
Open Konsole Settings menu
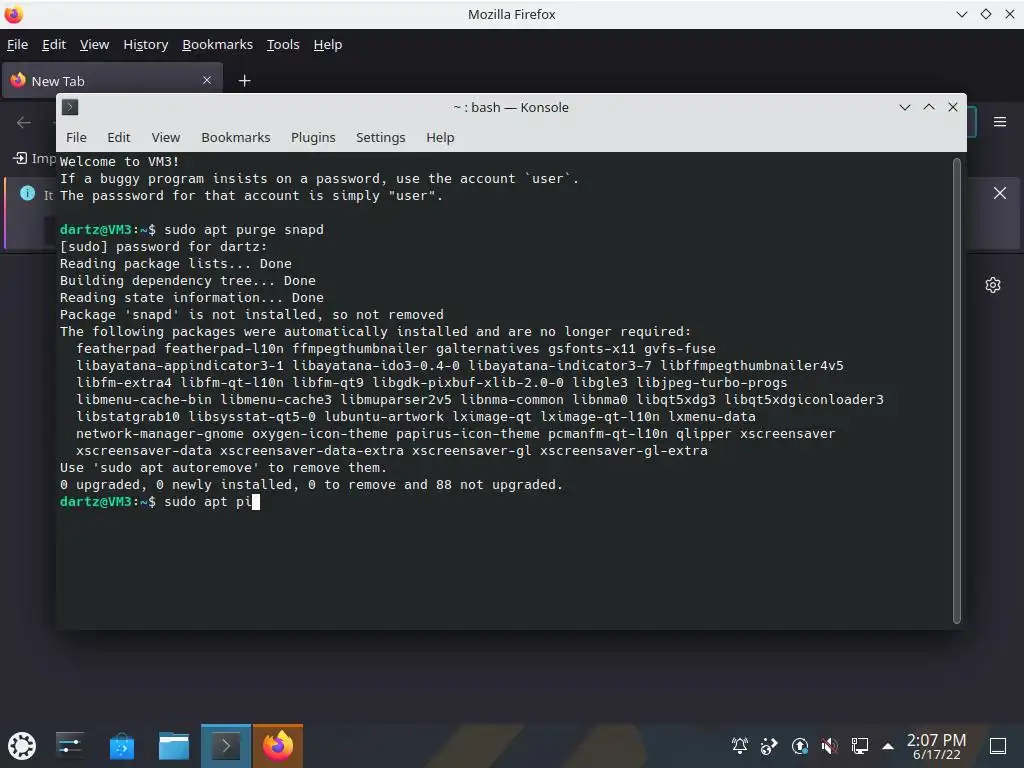(x=381, y=138)
